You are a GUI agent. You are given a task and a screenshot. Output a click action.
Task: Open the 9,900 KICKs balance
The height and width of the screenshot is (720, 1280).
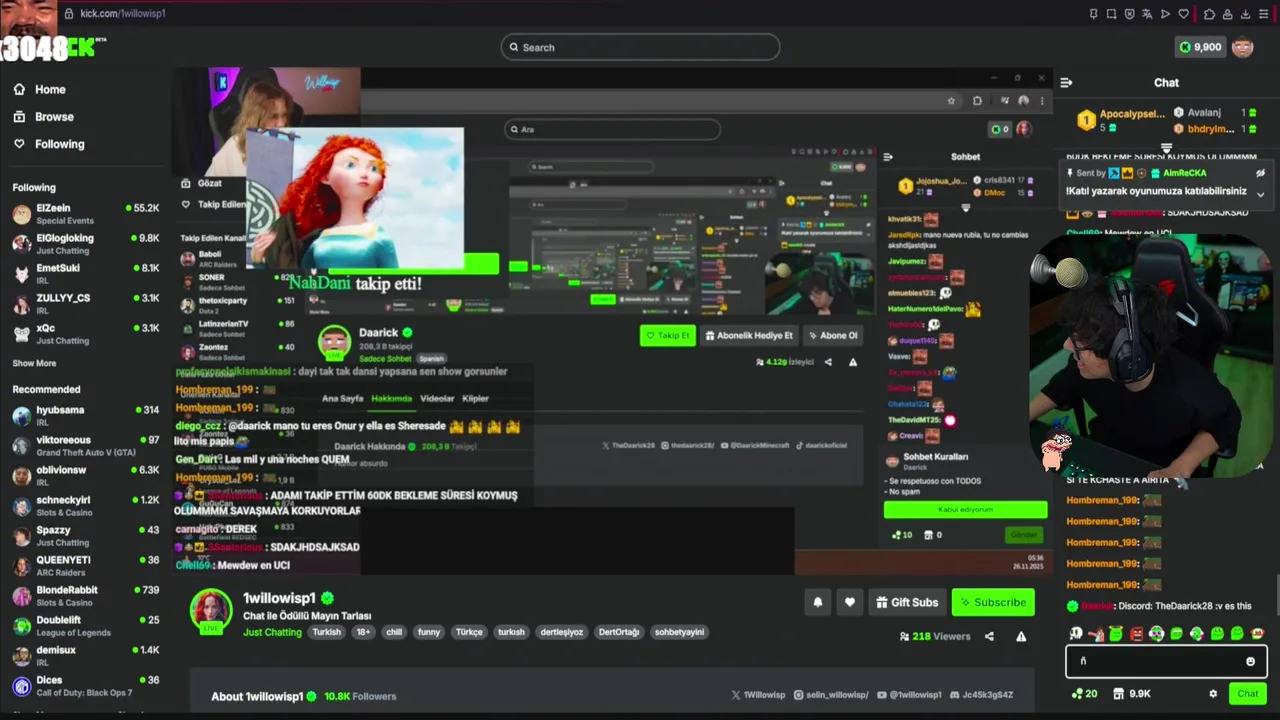[x=1200, y=47]
